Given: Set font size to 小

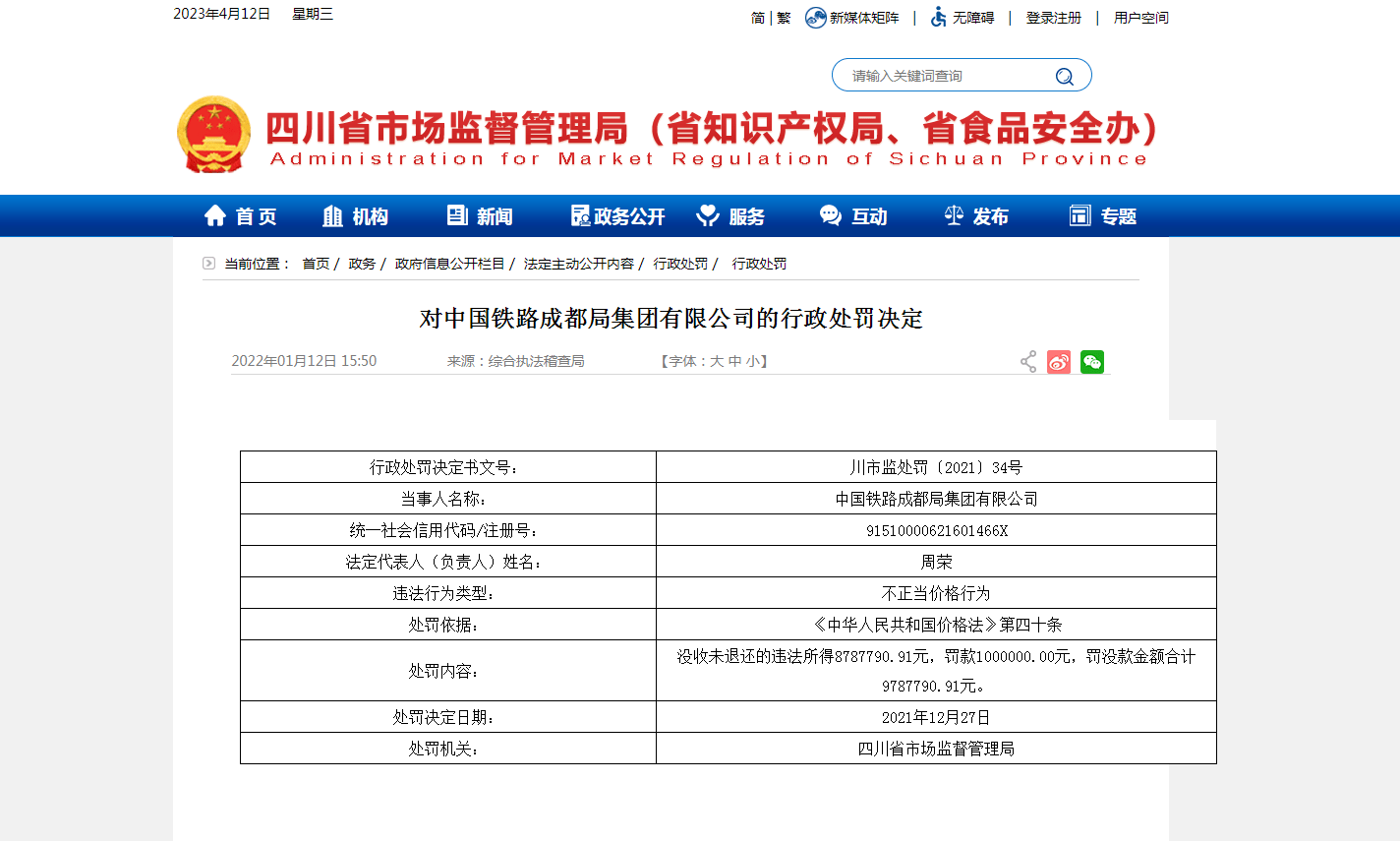Looking at the screenshot, I should [x=752, y=362].
